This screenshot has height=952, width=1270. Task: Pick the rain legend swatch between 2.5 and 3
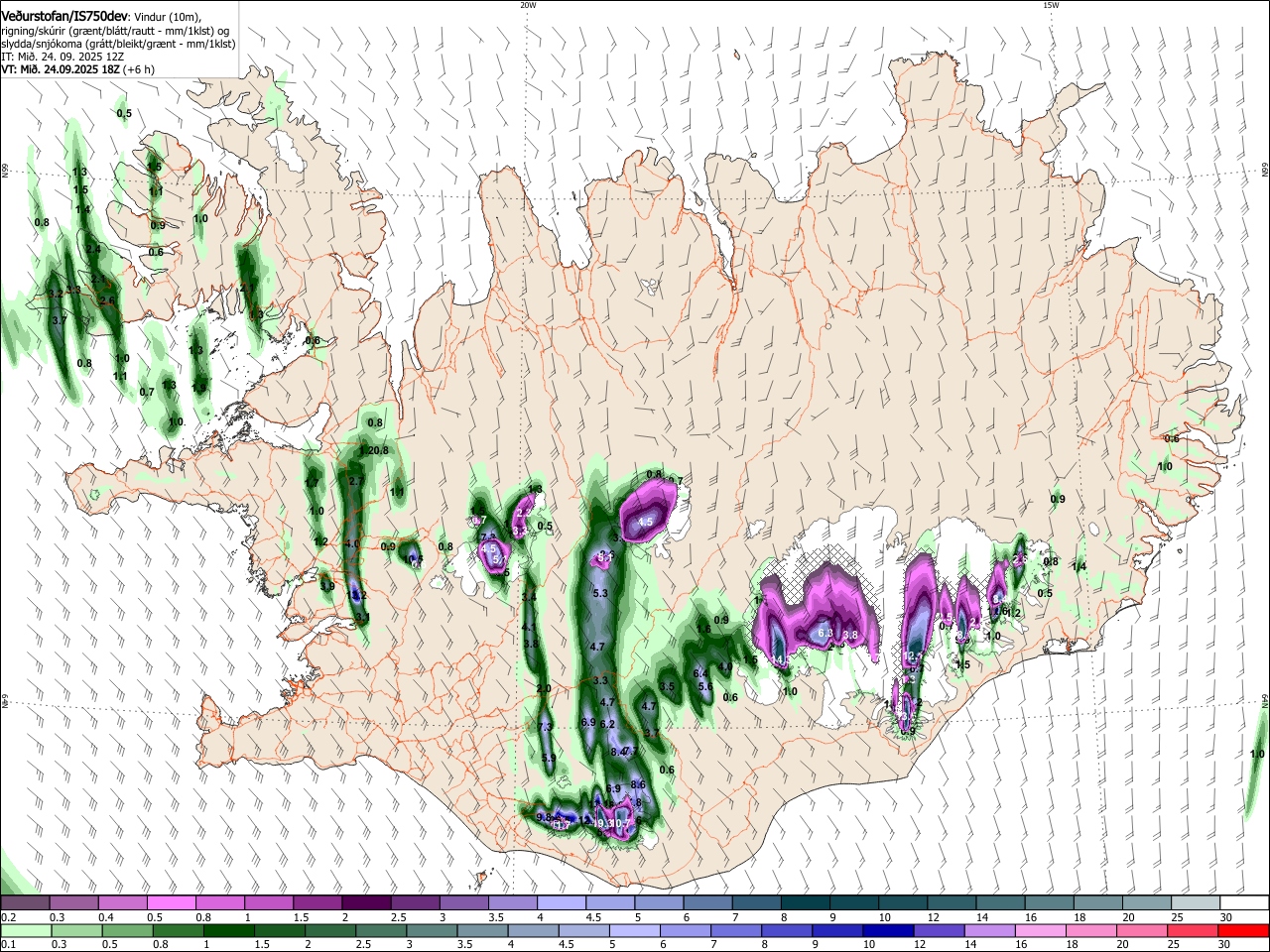click(x=380, y=930)
